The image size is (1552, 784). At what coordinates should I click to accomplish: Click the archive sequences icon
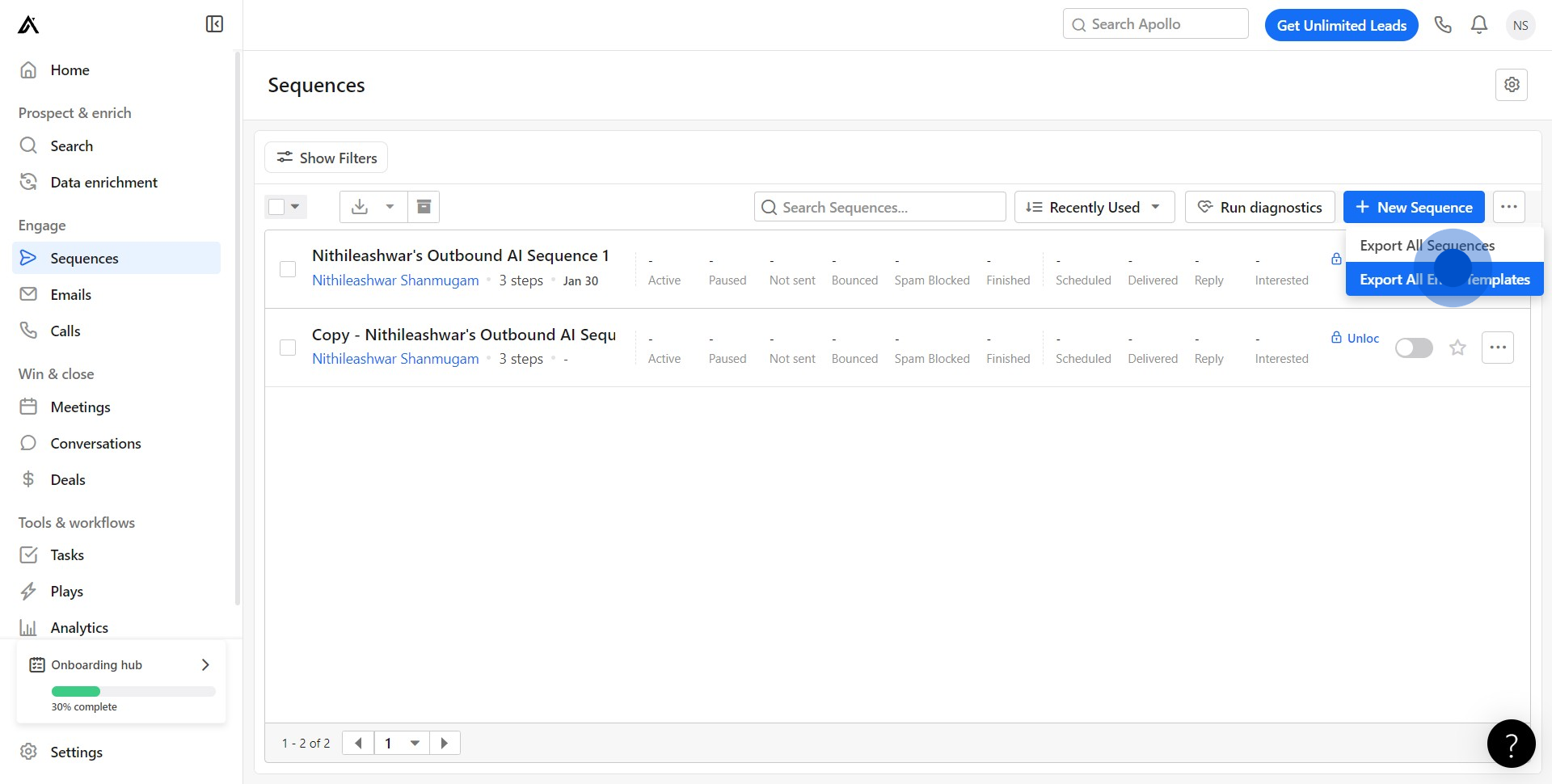tap(424, 207)
